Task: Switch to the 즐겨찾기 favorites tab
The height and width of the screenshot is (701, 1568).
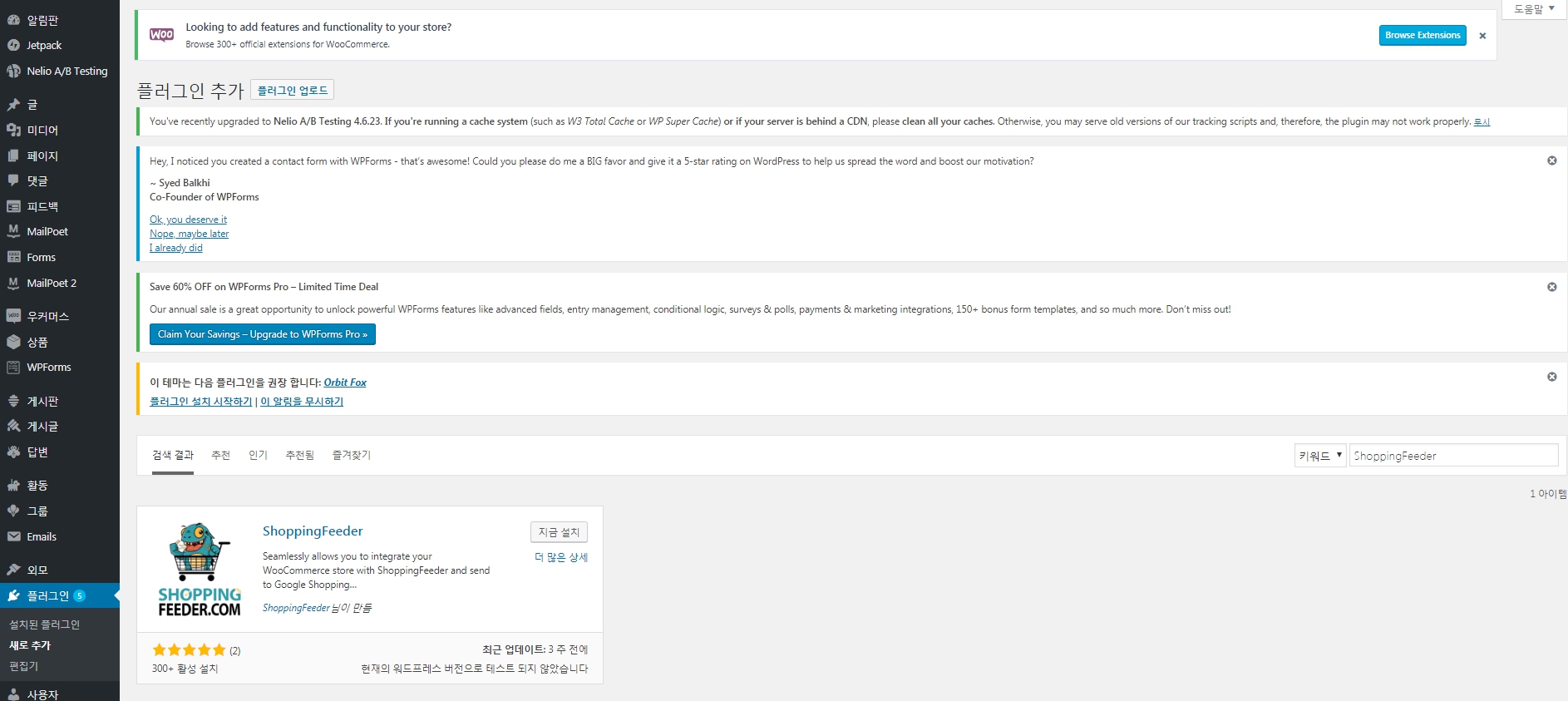Action: click(351, 455)
